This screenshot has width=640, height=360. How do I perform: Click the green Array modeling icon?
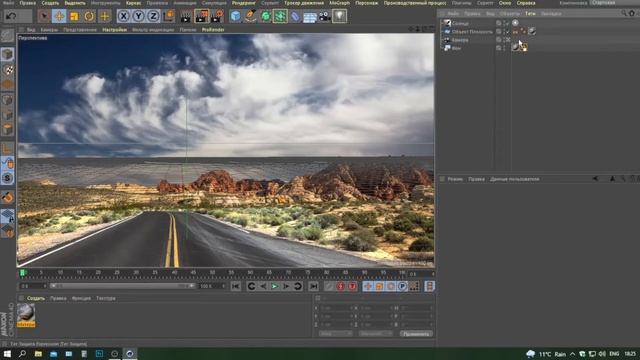280,16
